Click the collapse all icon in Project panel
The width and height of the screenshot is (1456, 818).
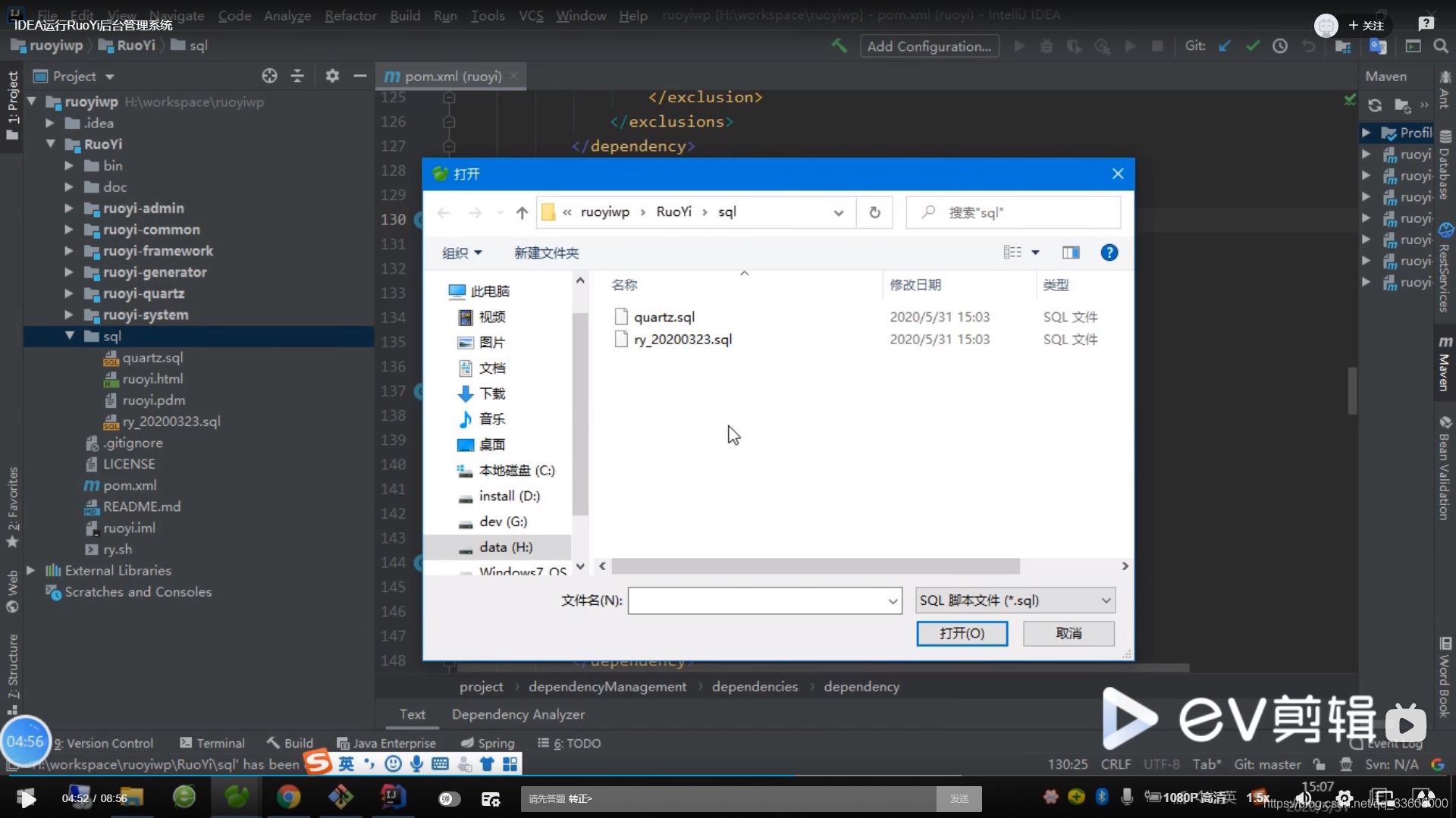click(297, 76)
